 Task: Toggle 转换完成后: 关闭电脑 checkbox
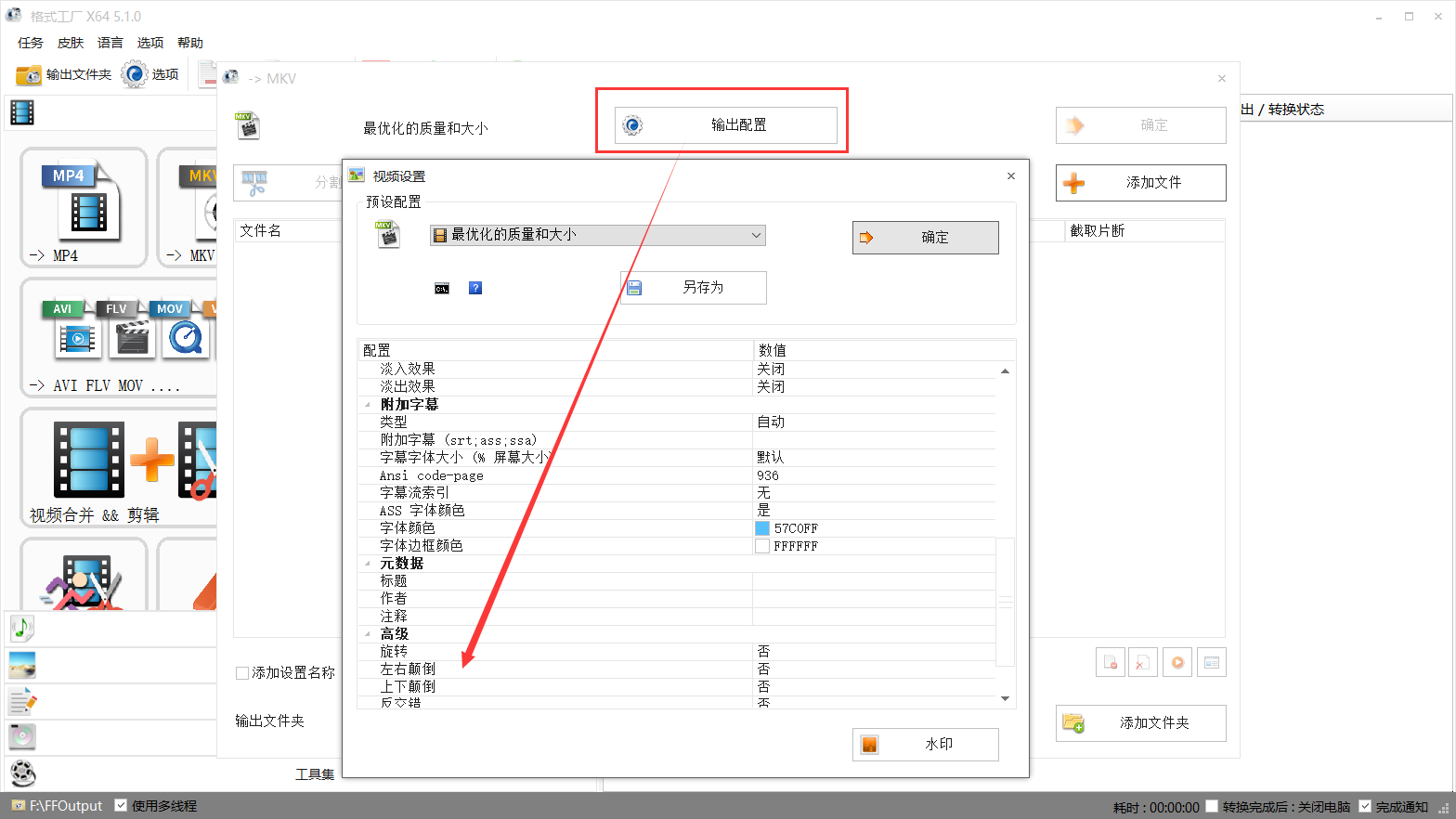(x=1212, y=806)
